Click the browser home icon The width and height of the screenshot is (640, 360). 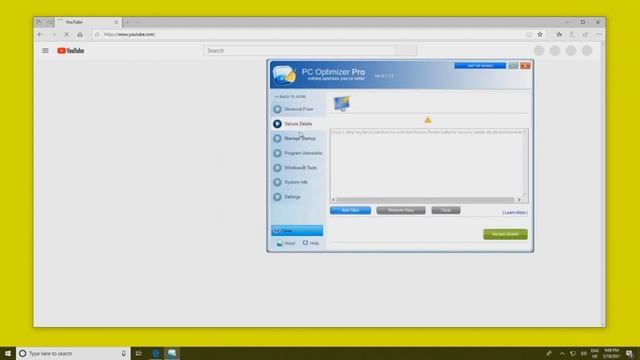(x=80, y=35)
